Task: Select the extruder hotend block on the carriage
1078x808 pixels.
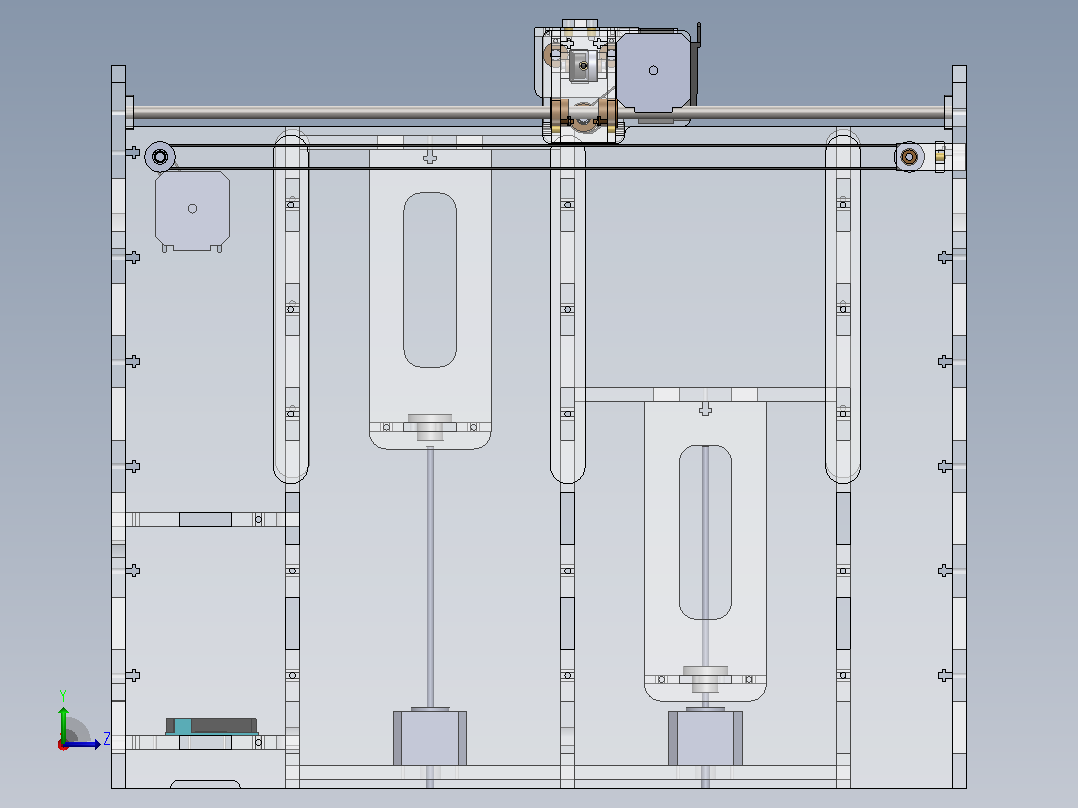Action: [x=583, y=66]
